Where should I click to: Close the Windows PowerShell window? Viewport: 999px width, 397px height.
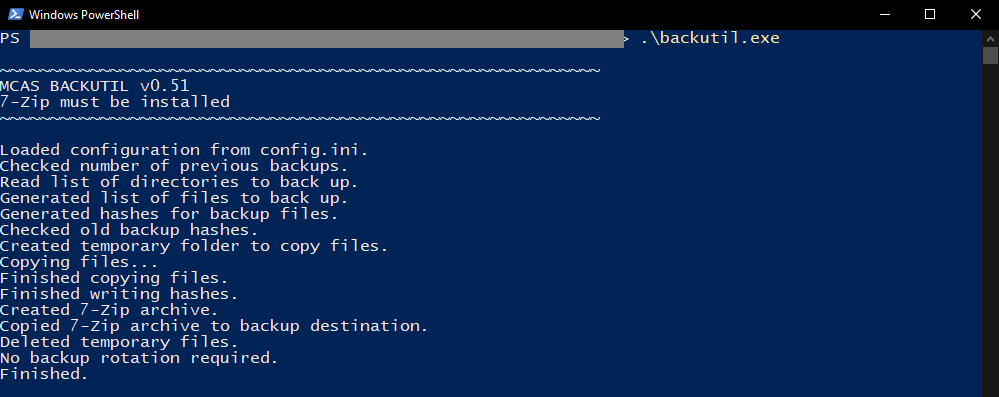coord(975,14)
